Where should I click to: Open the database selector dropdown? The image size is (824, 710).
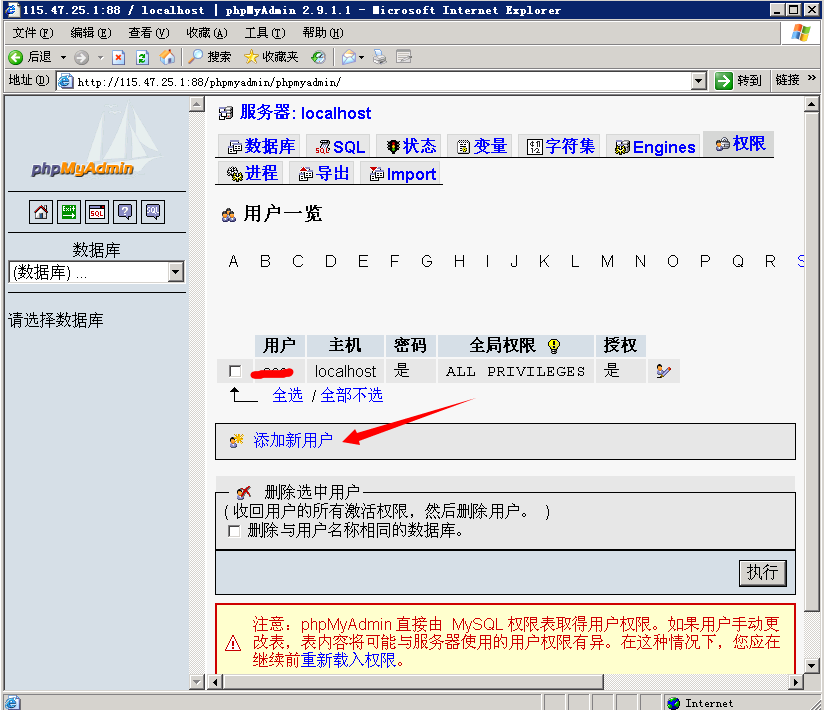[x=176, y=272]
